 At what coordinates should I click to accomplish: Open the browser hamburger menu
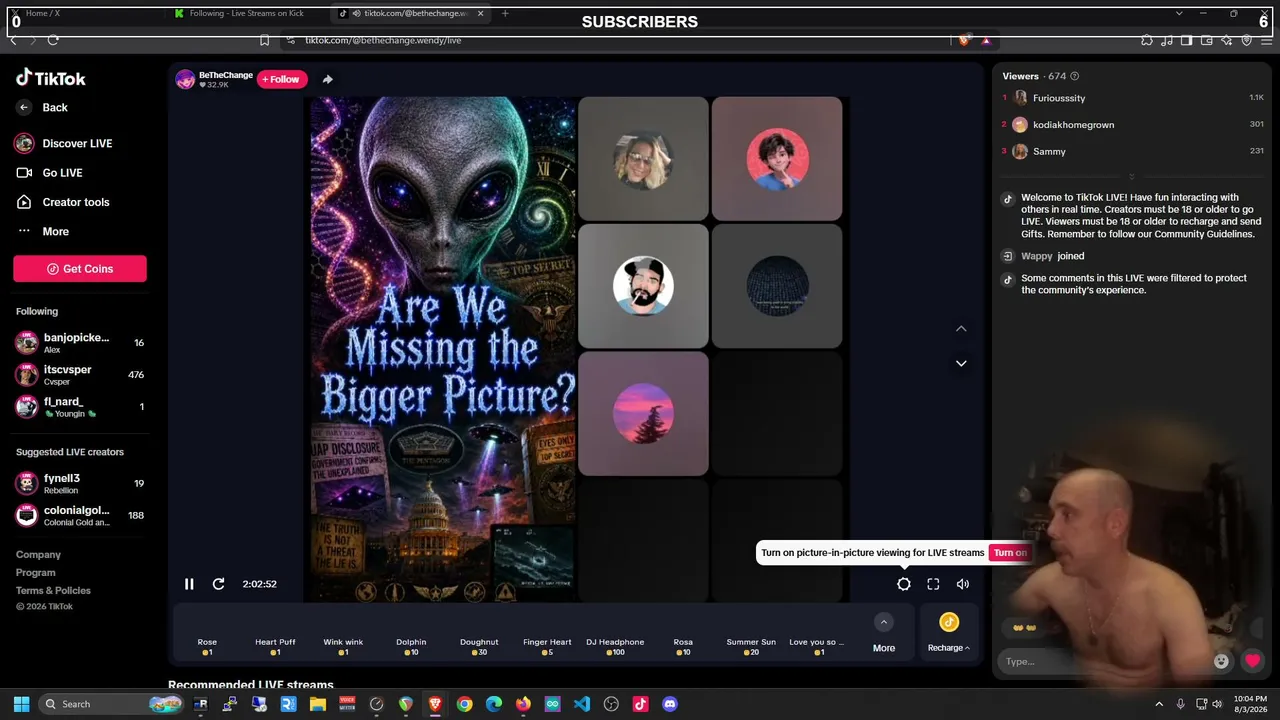coord(1267,40)
